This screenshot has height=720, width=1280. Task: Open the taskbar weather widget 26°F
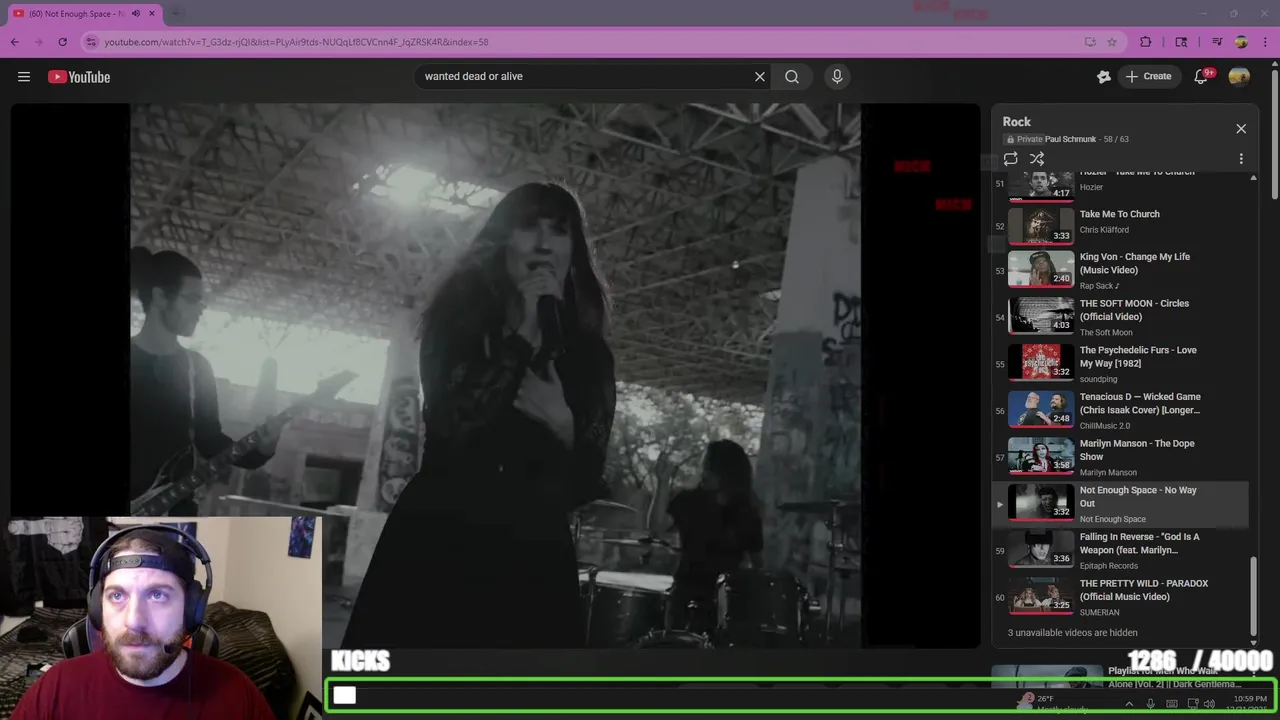(1051, 703)
